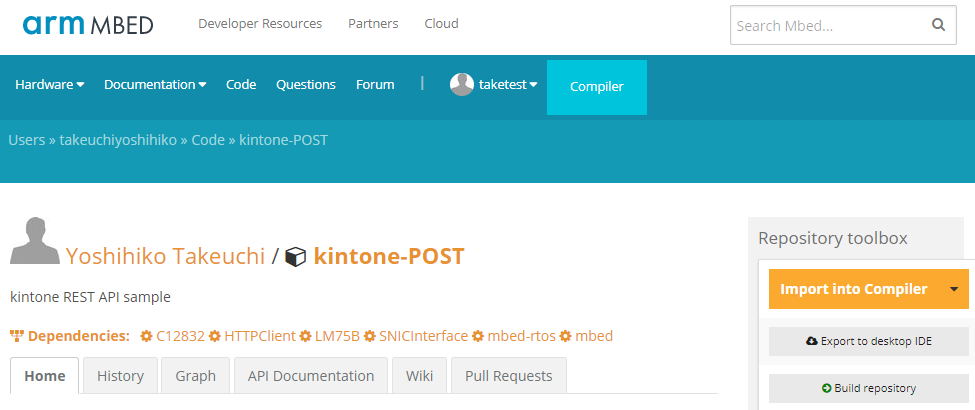This screenshot has width=975, height=410.
Task: Switch to the Pull Requests tab
Action: pos(509,376)
